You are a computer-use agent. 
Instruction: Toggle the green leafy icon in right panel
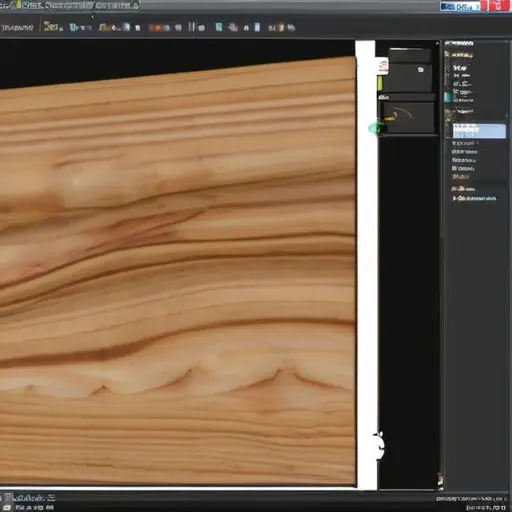[x=449, y=115]
